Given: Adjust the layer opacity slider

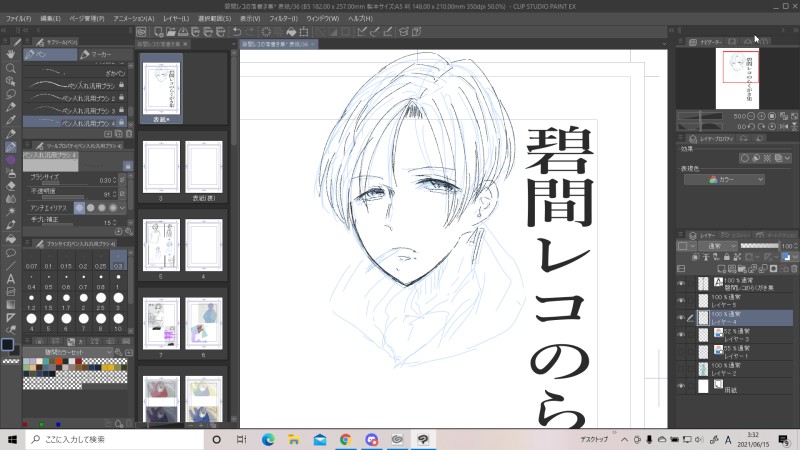Looking at the screenshot, I should pos(759,246).
